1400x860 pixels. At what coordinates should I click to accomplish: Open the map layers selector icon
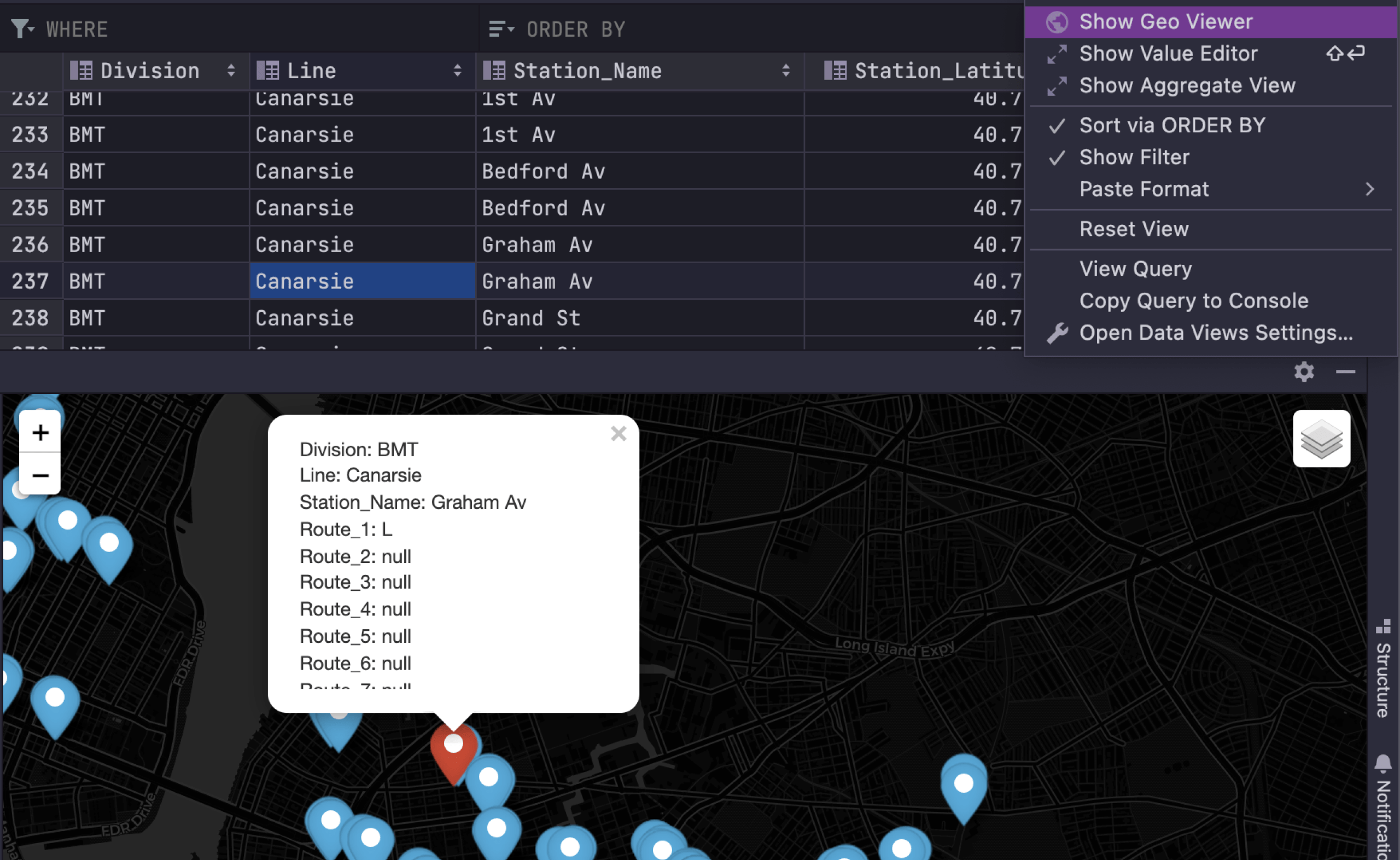coord(1321,439)
